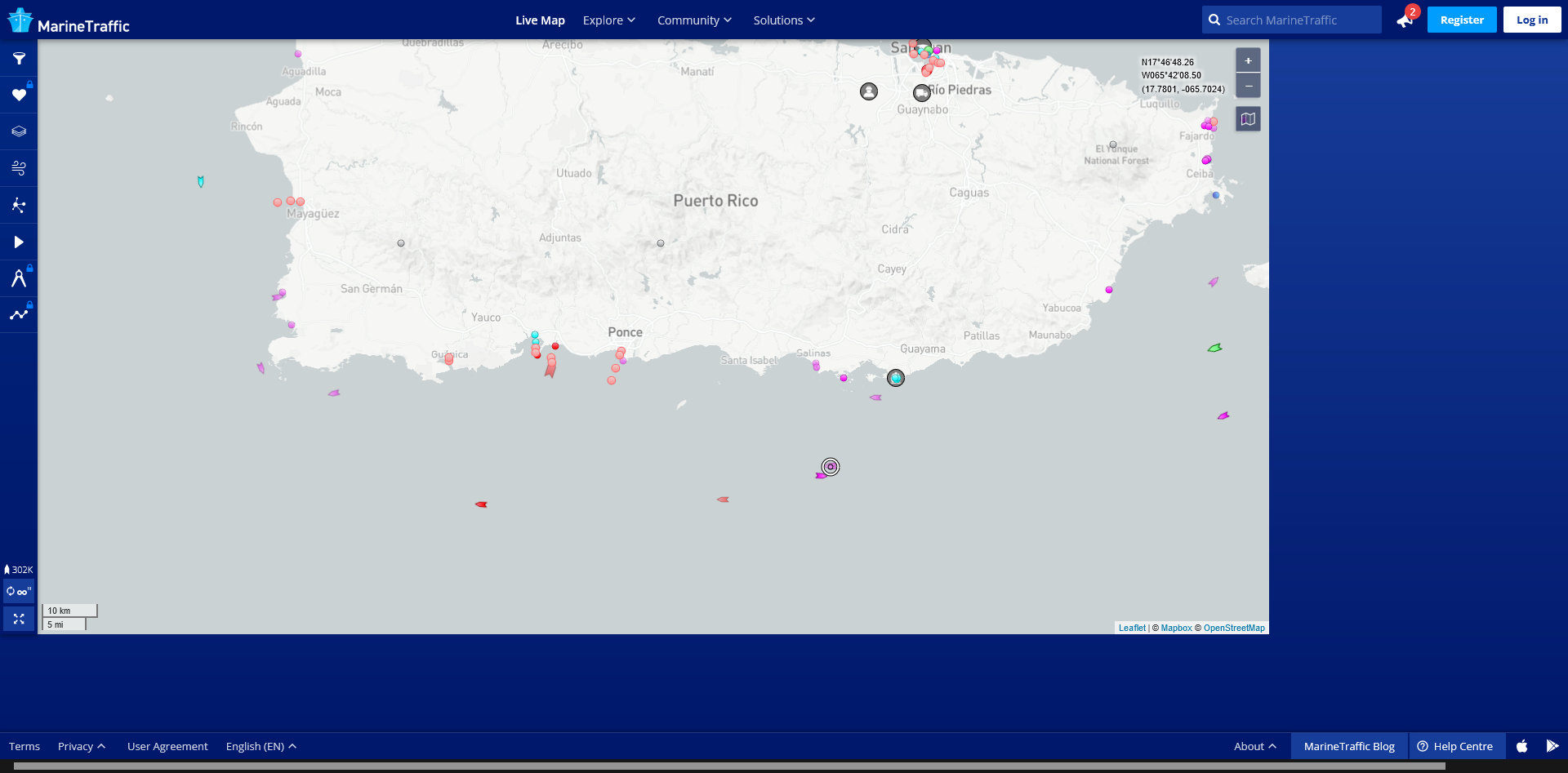Click the 10 km scale bar

pos(70,611)
